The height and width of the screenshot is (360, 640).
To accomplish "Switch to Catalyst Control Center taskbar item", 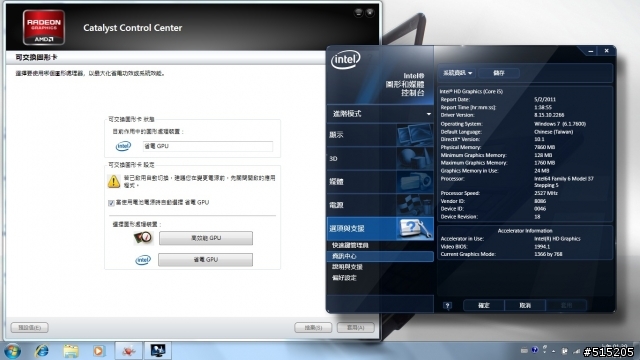I will coord(129,351).
